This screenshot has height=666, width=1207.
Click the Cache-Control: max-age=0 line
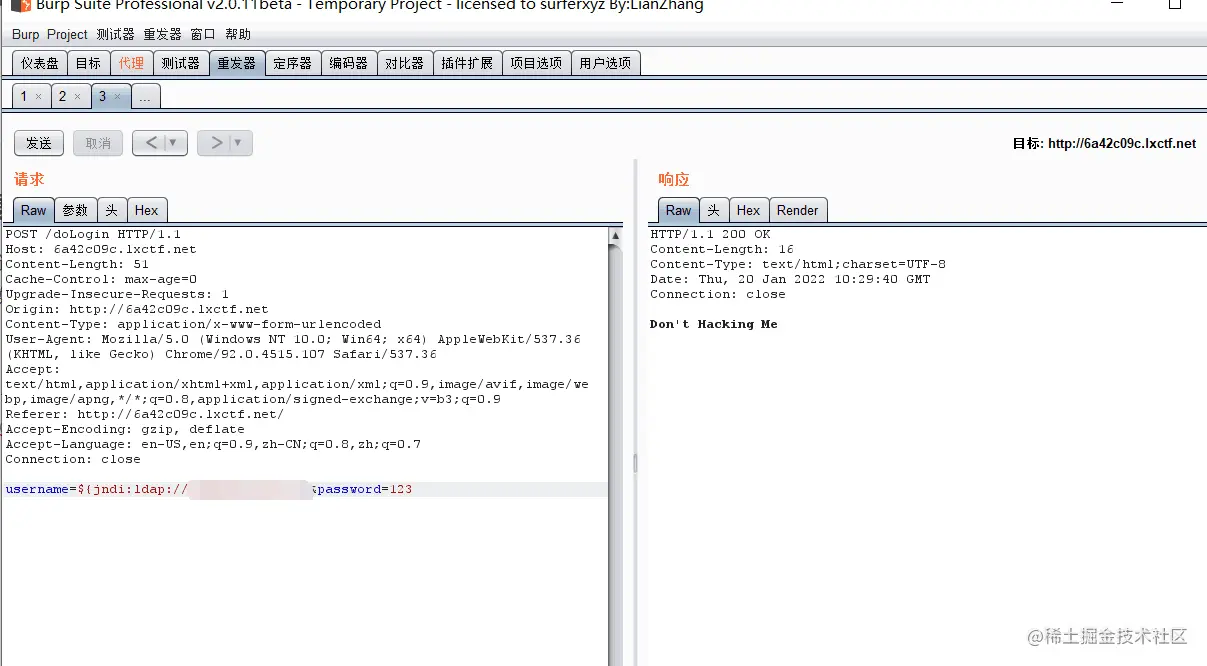[101, 279]
